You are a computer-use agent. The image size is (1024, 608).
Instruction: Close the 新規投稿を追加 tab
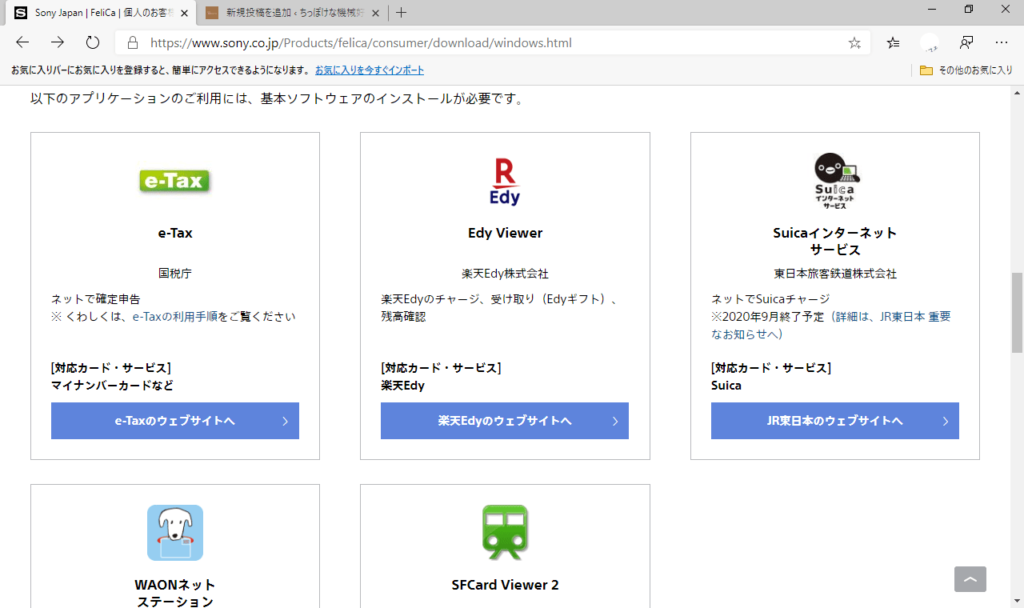click(x=375, y=13)
